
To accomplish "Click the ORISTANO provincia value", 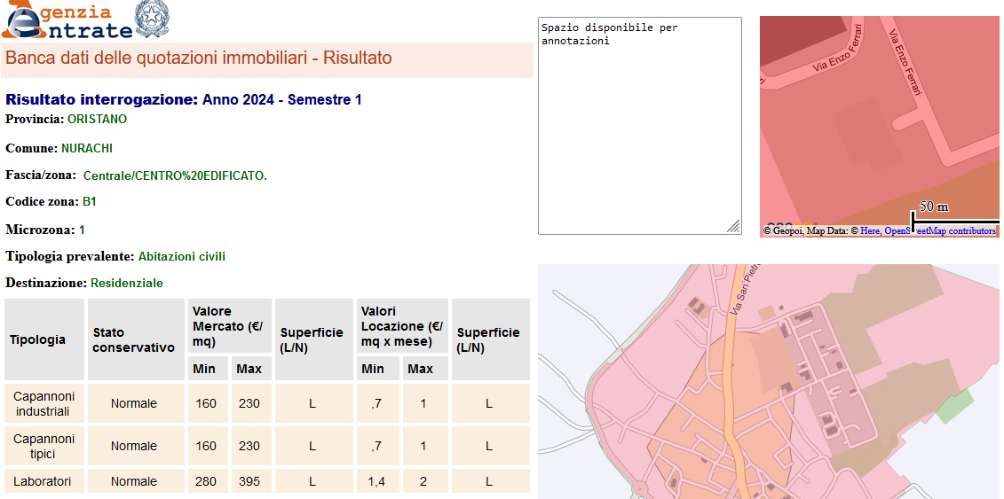I will pos(97,119).
